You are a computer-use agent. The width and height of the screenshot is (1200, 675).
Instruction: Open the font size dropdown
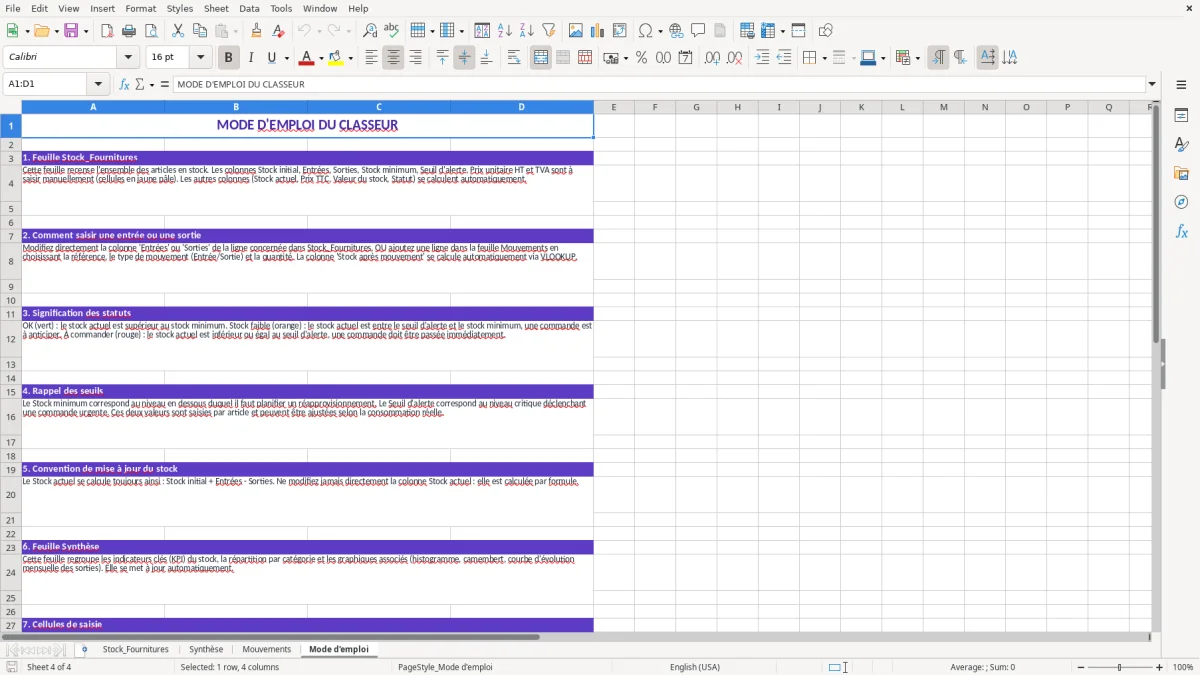pos(201,58)
